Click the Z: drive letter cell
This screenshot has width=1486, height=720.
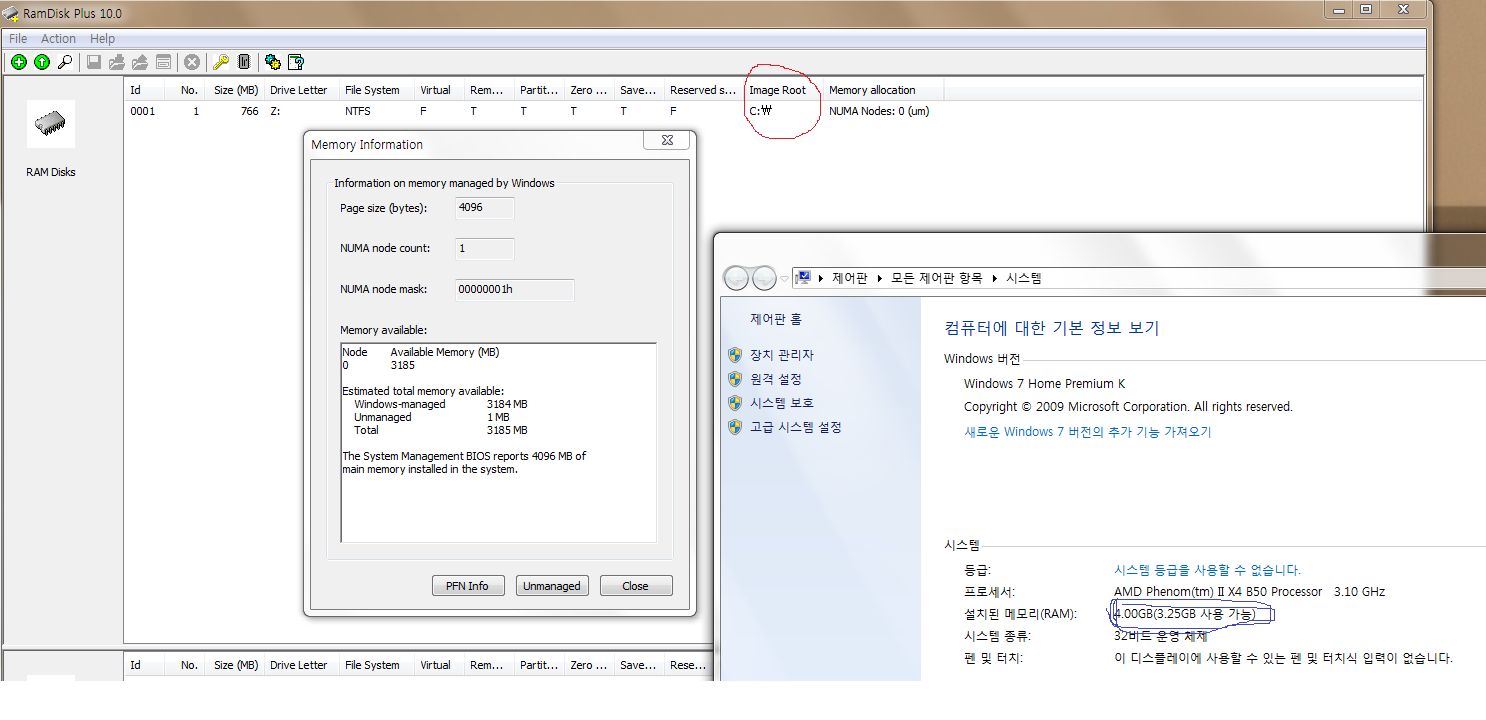tap(276, 111)
